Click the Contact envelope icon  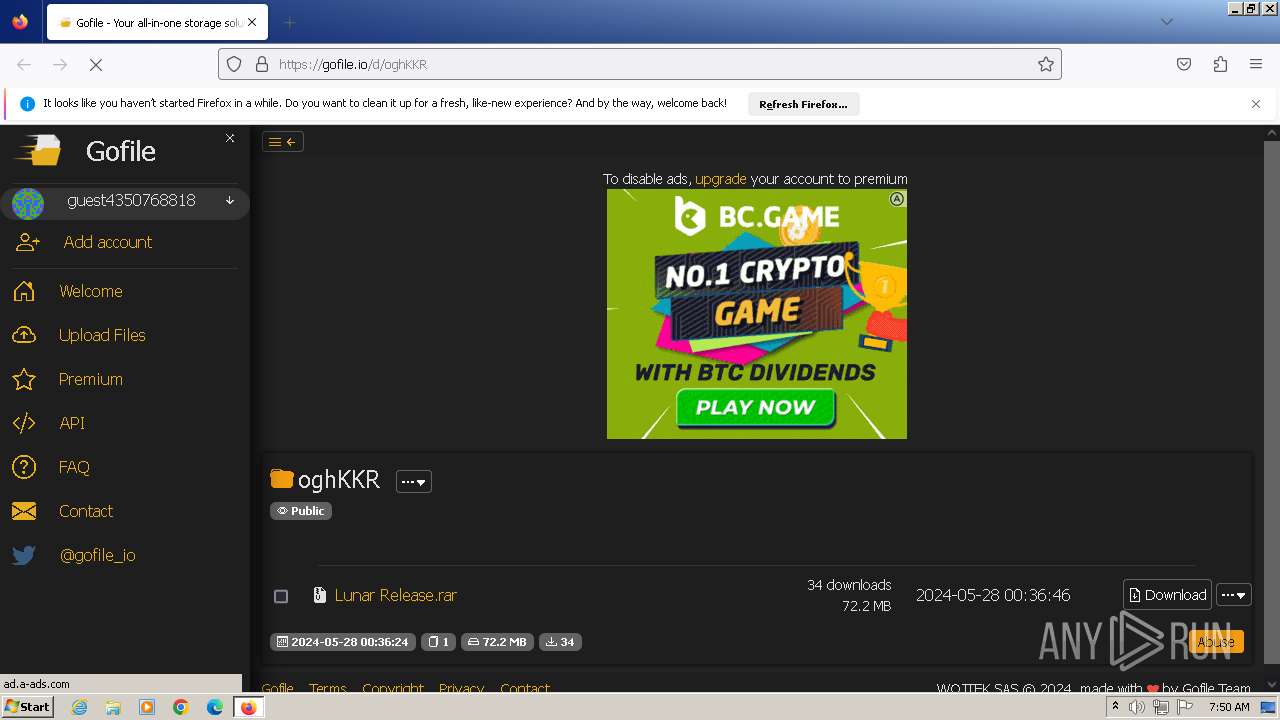24,511
